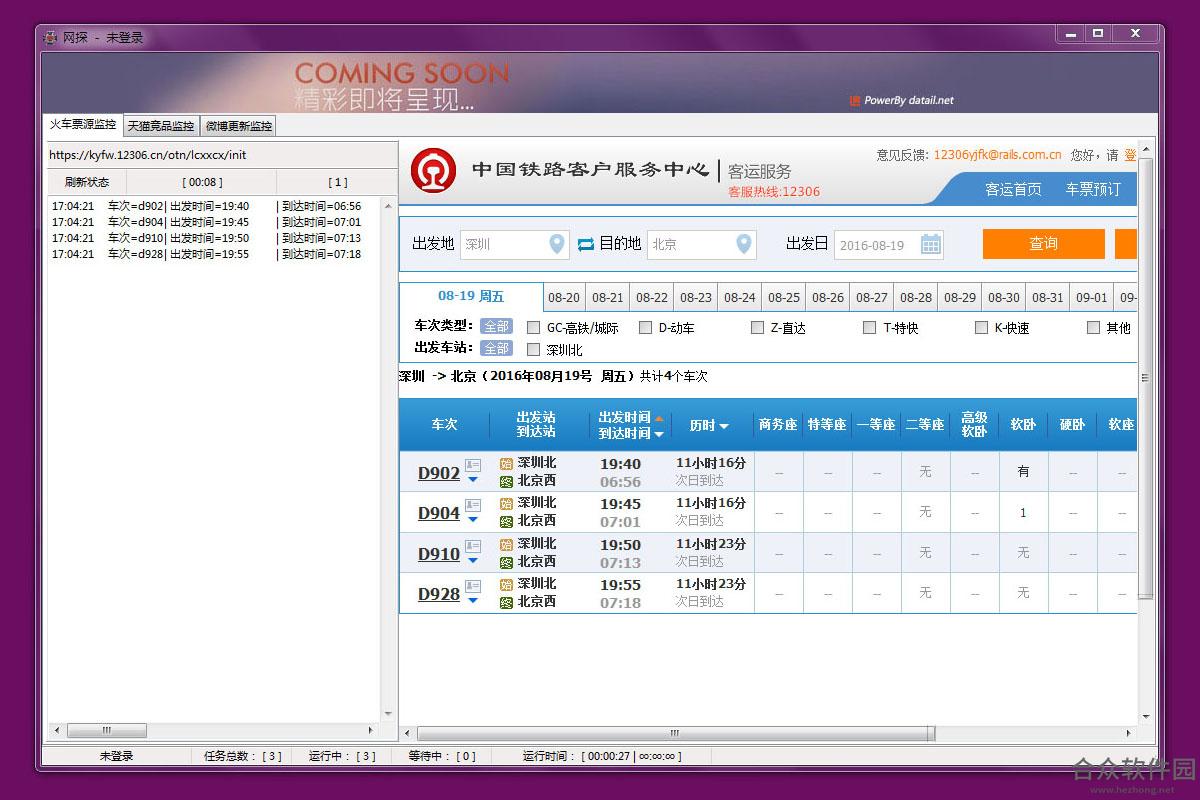Viewport: 1200px width, 800px height.
Task: Open the 微博更新监控 tab
Action: click(x=239, y=126)
